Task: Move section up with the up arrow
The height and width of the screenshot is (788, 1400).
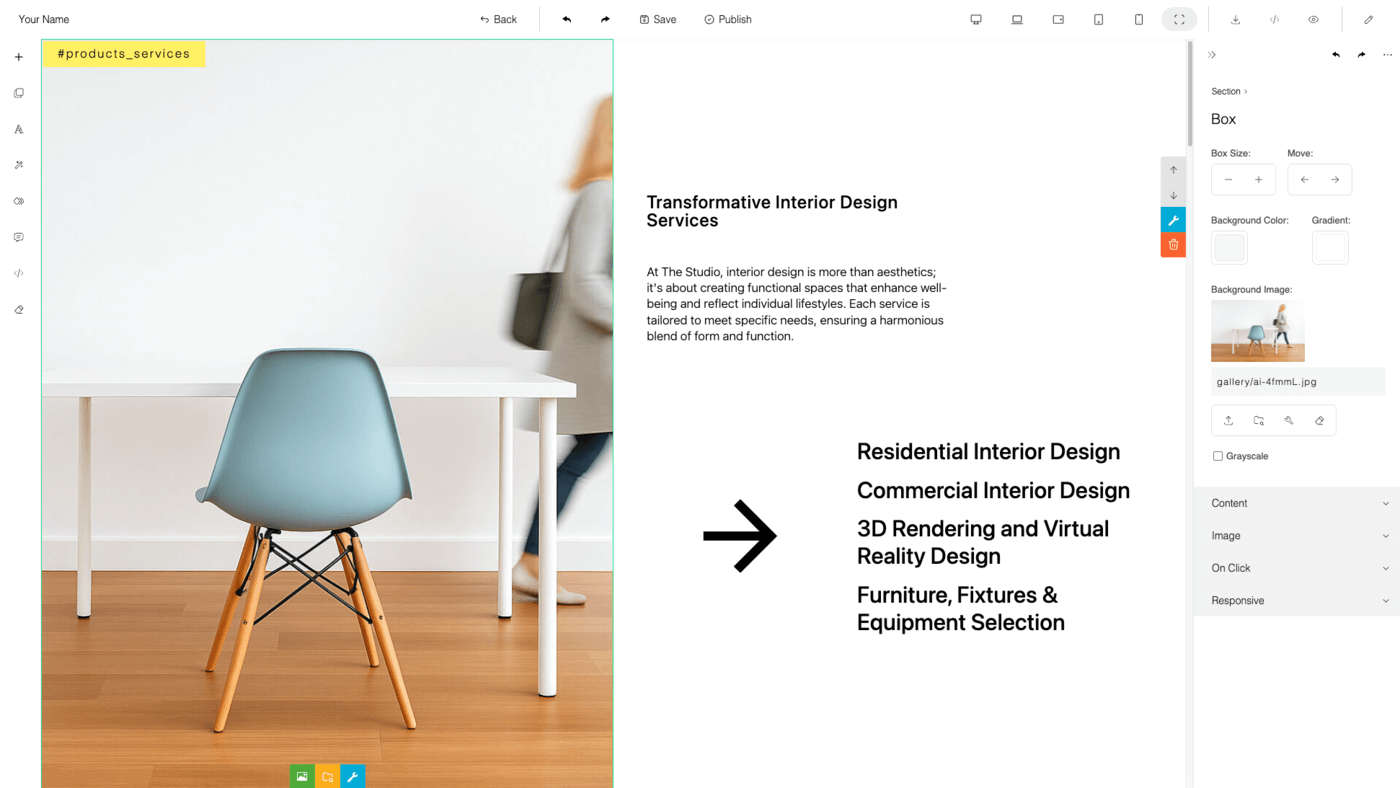Action: 1173,170
